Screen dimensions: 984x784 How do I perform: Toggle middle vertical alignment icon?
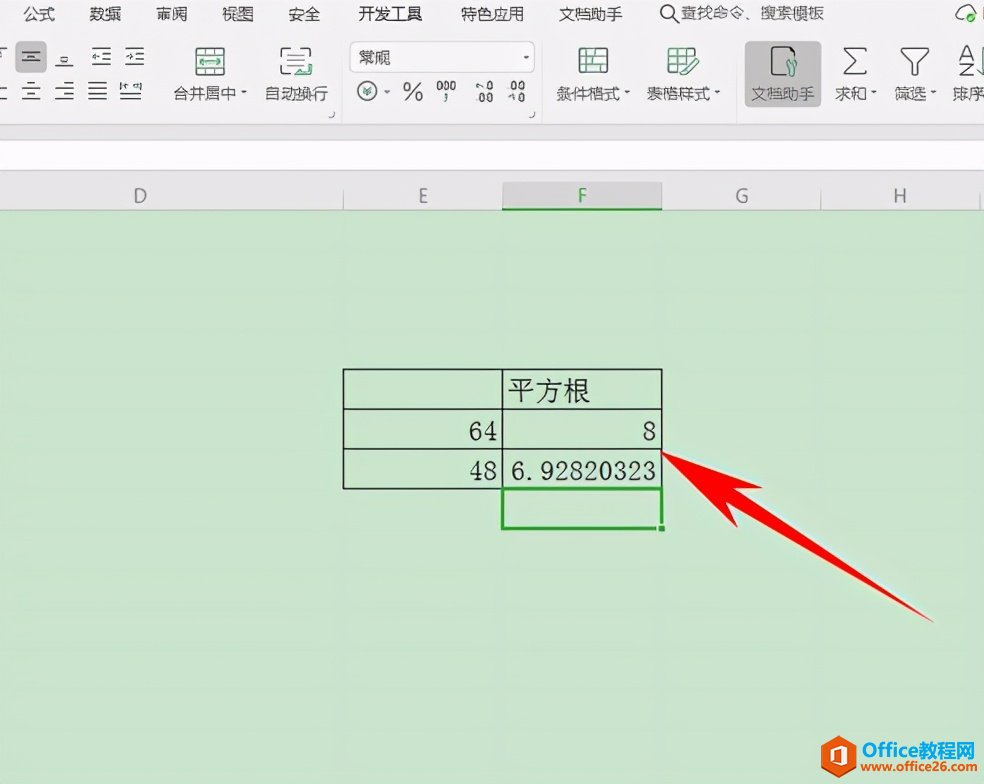pos(31,58)
